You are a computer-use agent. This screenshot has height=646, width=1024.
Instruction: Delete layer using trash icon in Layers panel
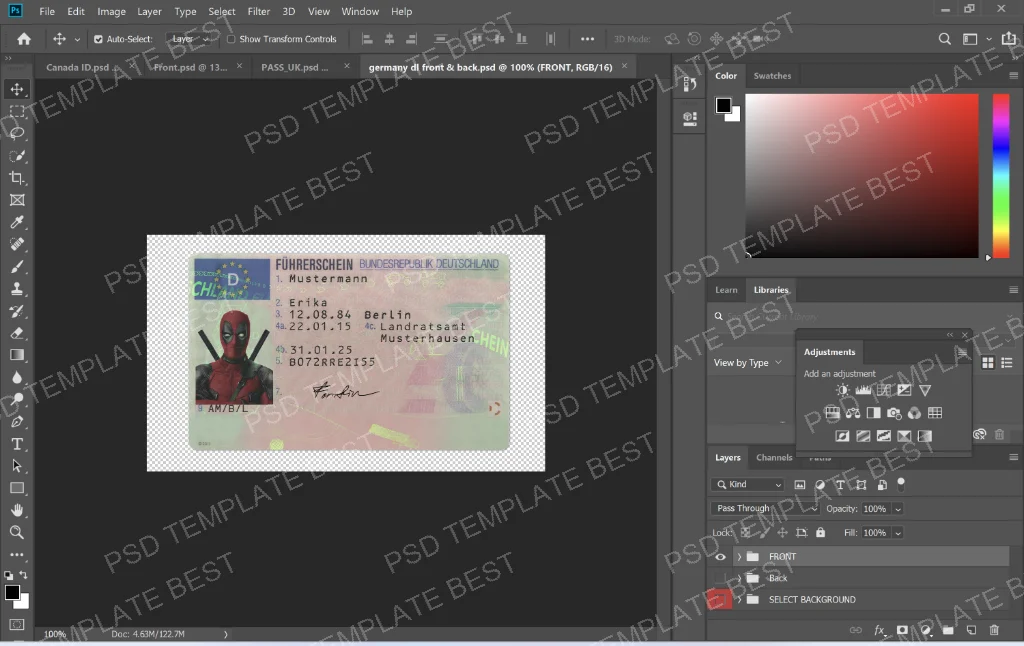pos(994,630)
